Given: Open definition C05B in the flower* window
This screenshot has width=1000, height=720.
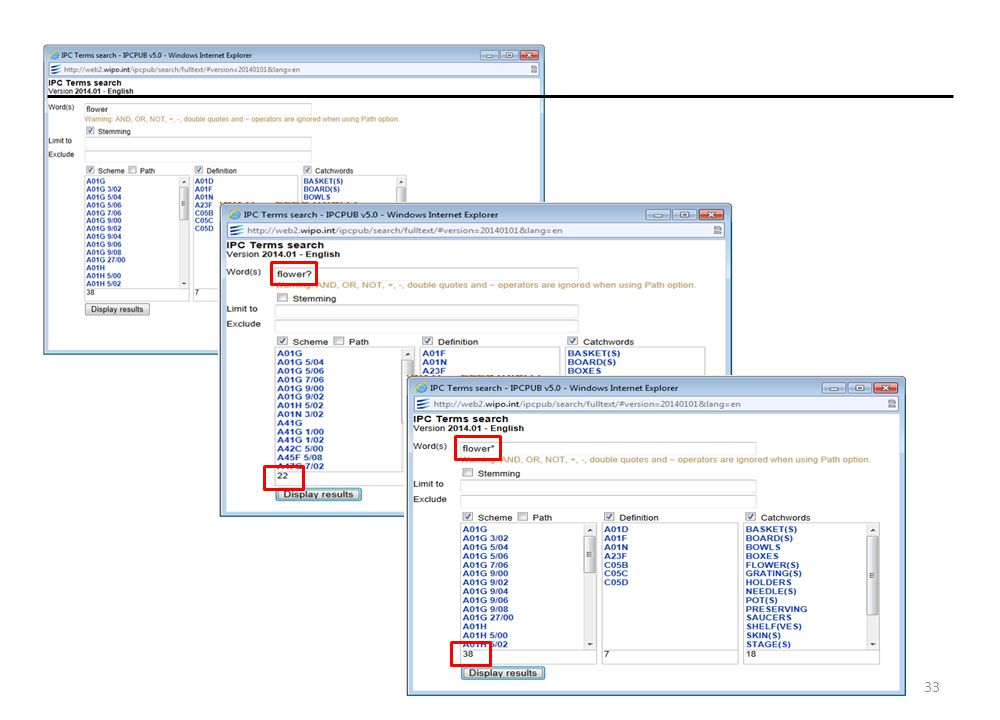Looking at the screenshot, I should [616, 565].
